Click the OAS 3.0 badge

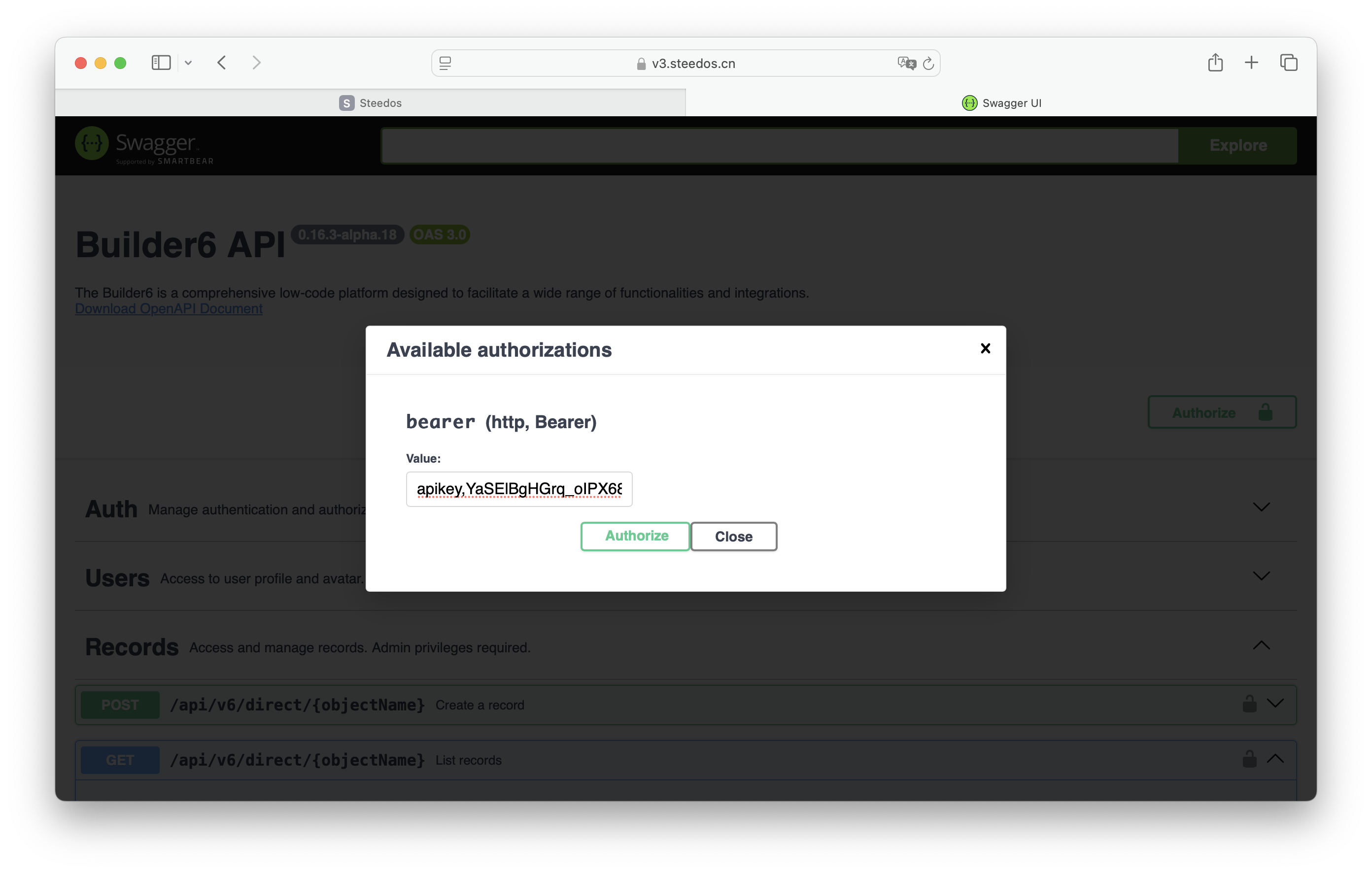tap(439, 235)
